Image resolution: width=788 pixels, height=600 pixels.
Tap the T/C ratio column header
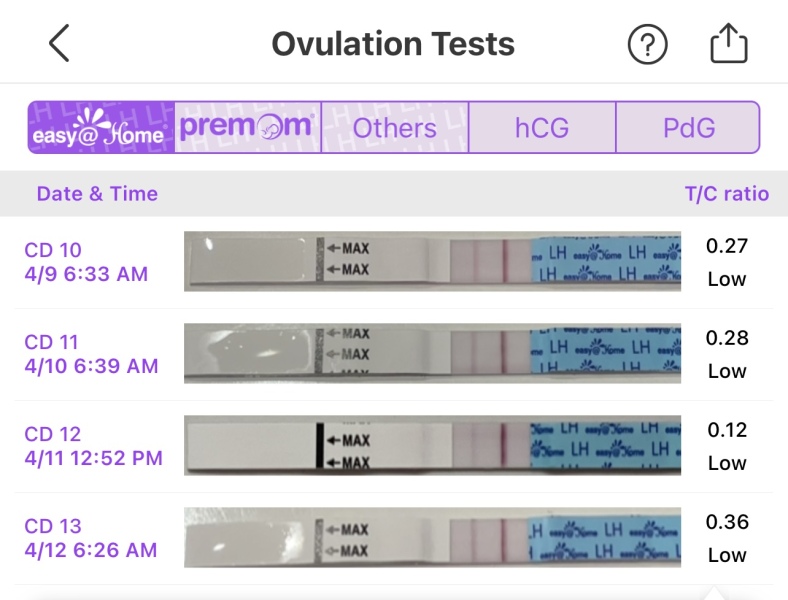click(x=727, y=194)
